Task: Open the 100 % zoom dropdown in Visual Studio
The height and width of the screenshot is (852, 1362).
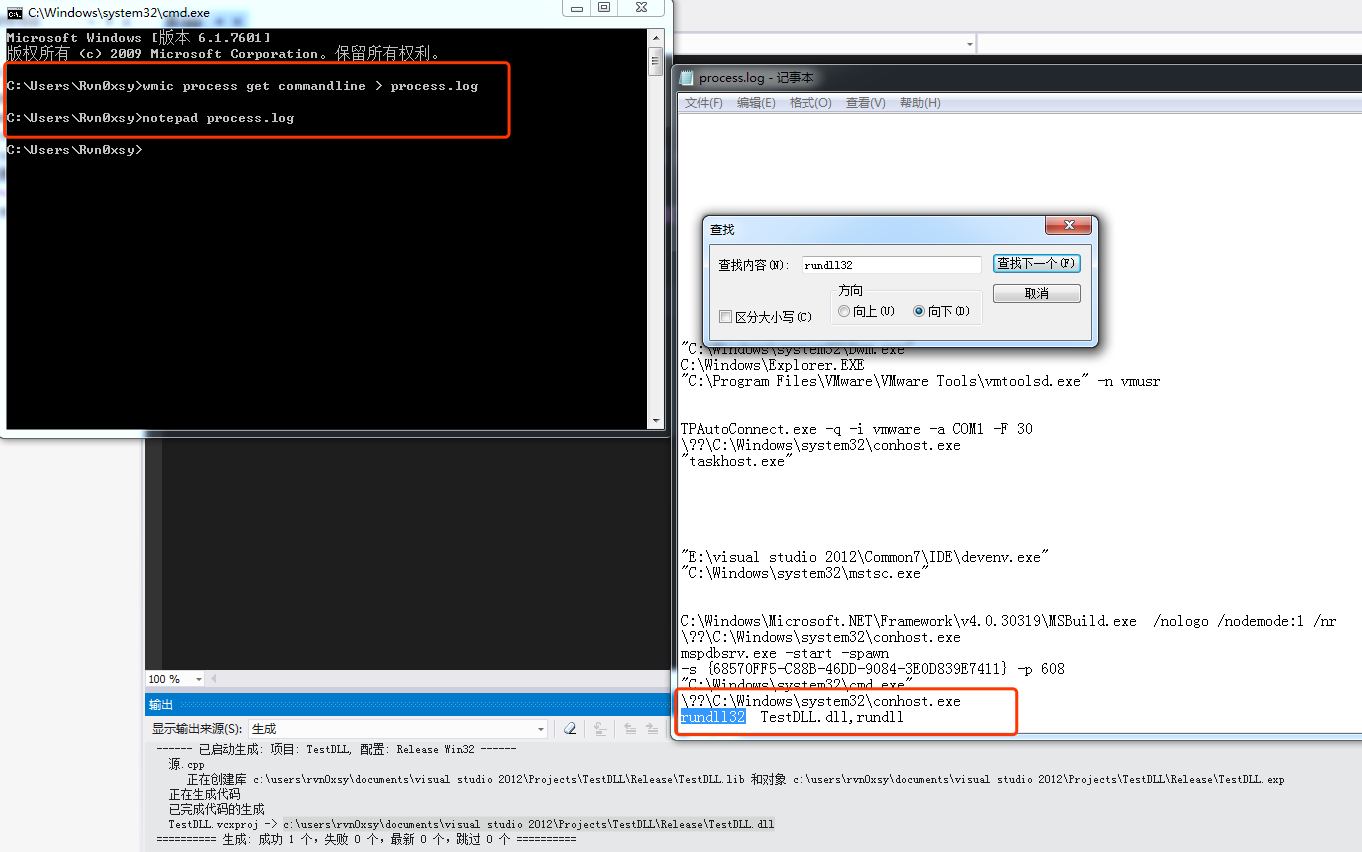Action: click(x=198, y=679)
